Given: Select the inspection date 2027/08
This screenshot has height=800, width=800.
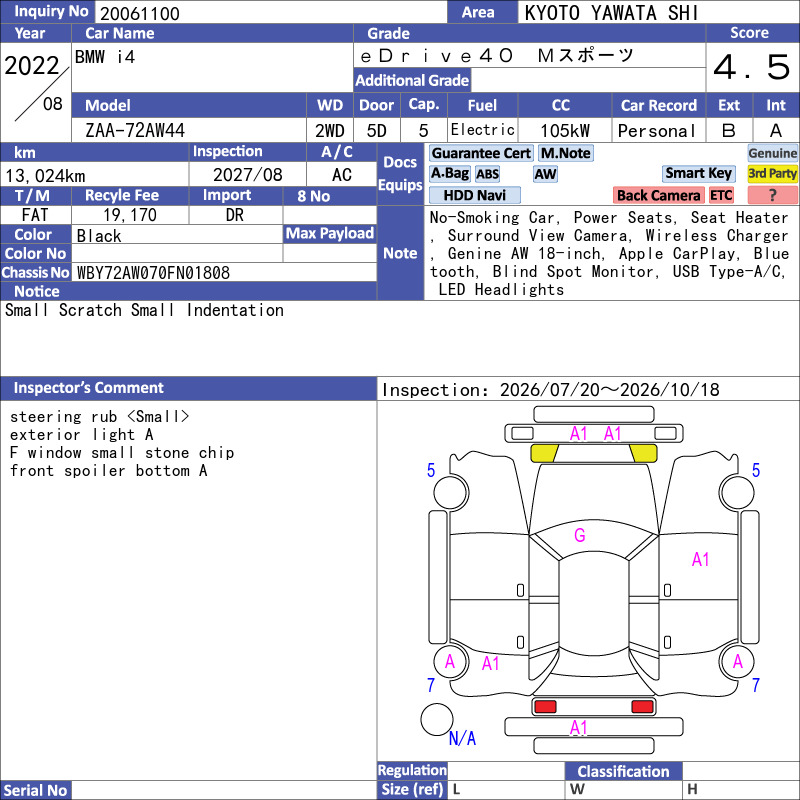Looking at the screenshot, I should [x=247, y=175].
